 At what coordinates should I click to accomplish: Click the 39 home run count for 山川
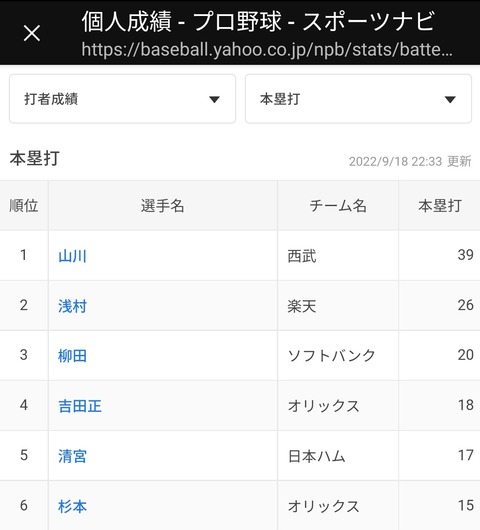465,255
